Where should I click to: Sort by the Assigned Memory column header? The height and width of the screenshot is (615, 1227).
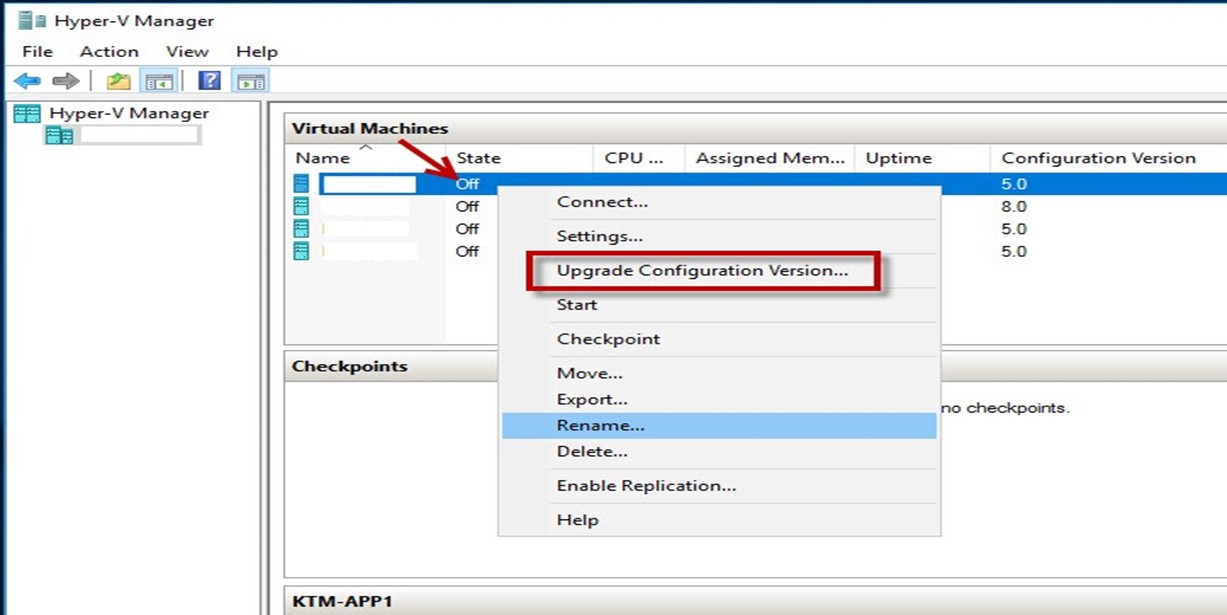[769, 158]
